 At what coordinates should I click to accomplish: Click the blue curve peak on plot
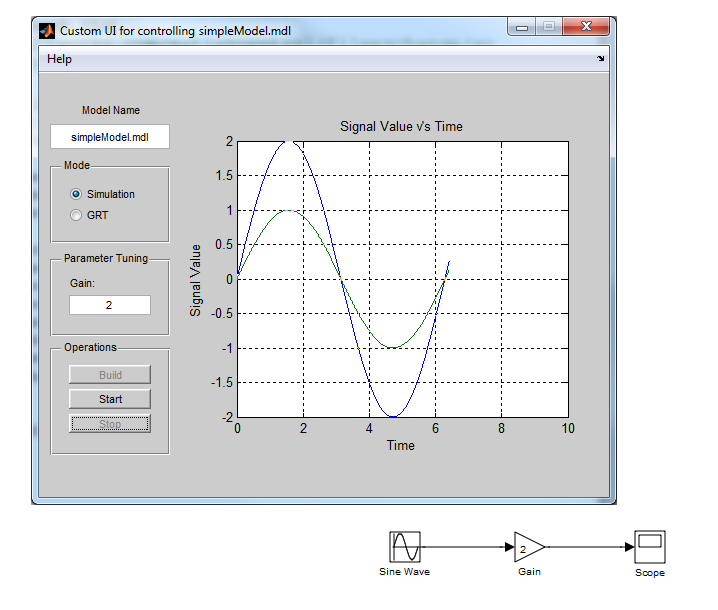(289, 142)
